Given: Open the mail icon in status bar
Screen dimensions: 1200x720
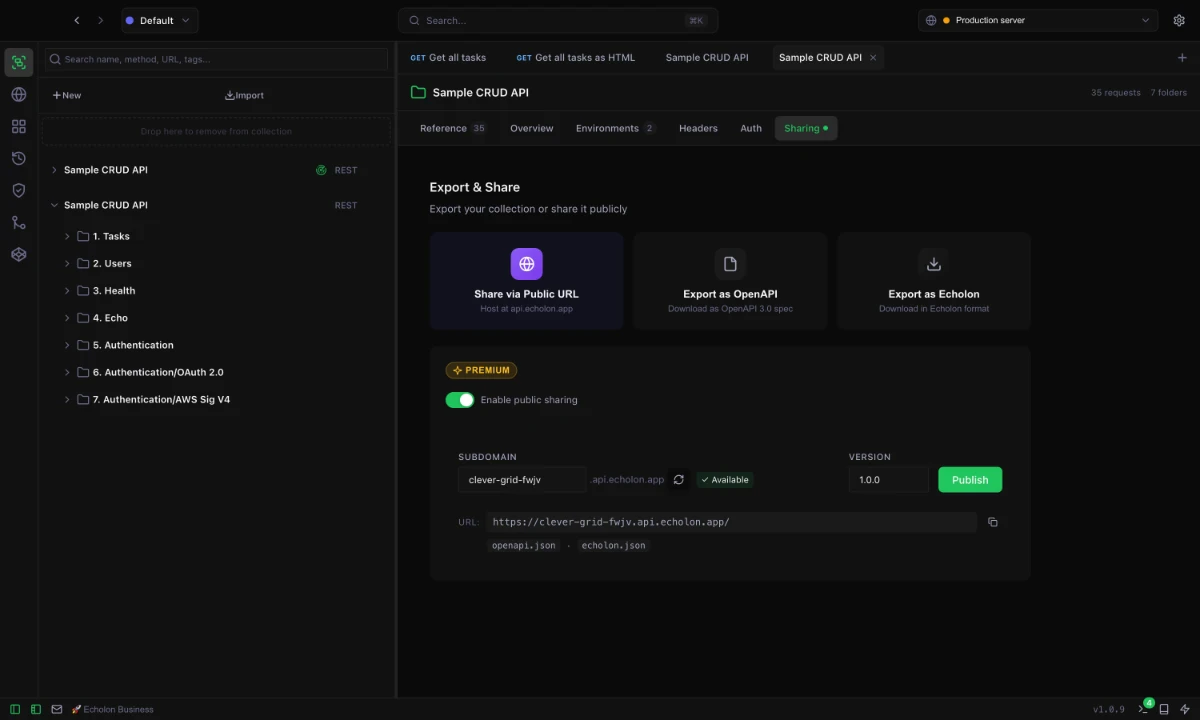Looking at the screenshot, I should [57, 709].
